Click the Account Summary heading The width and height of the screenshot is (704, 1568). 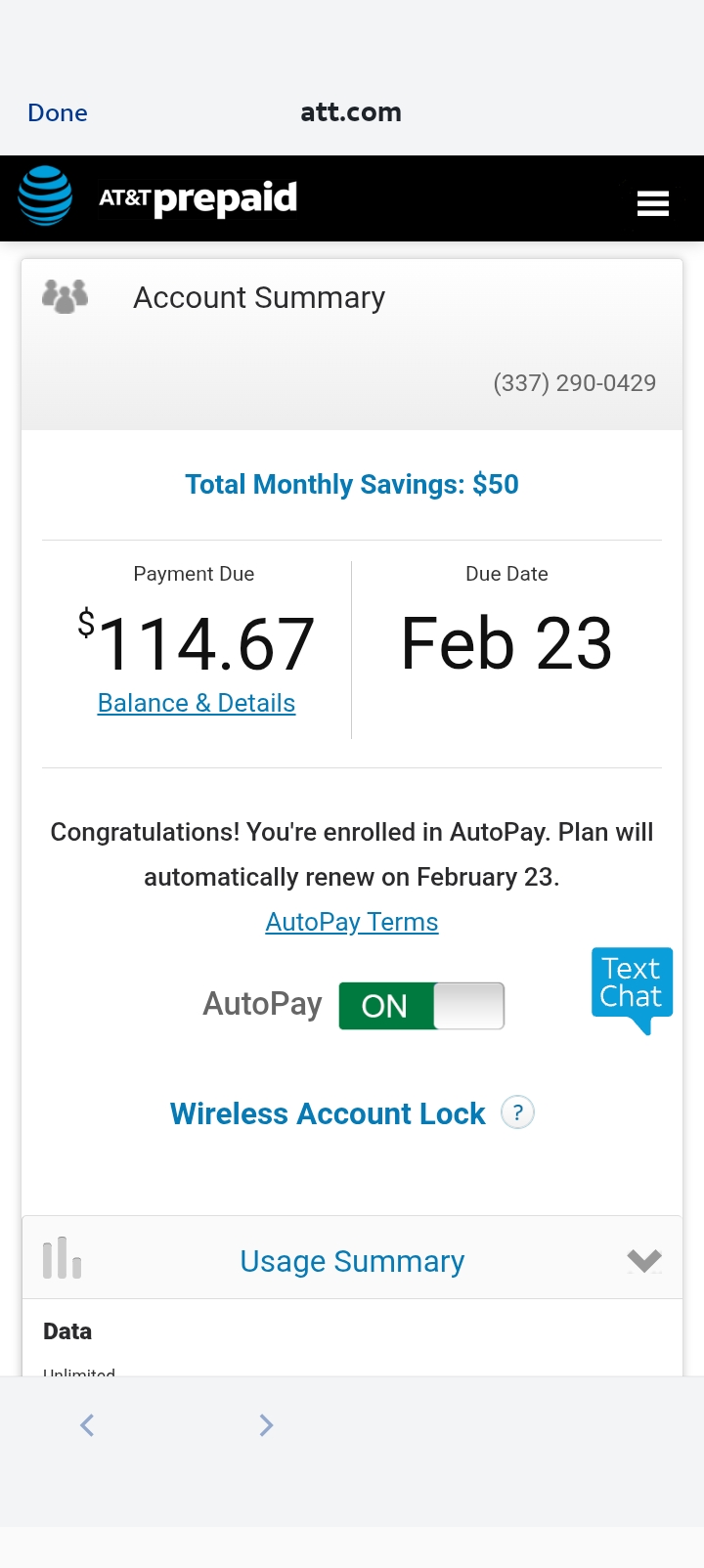pos(259,297)
